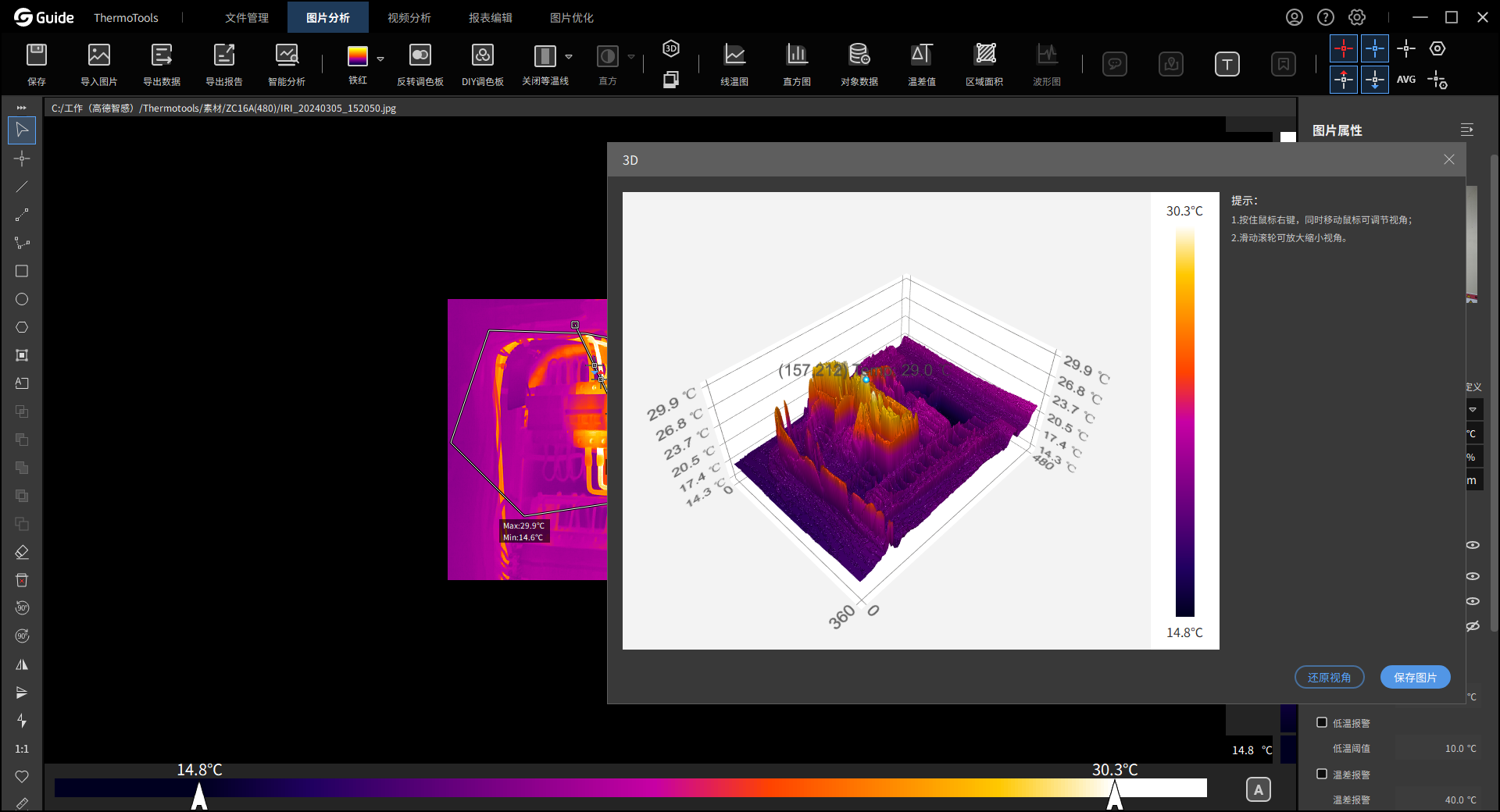Switch to the 视频分析 tab

pyautogui.click(x=409, y=17)
